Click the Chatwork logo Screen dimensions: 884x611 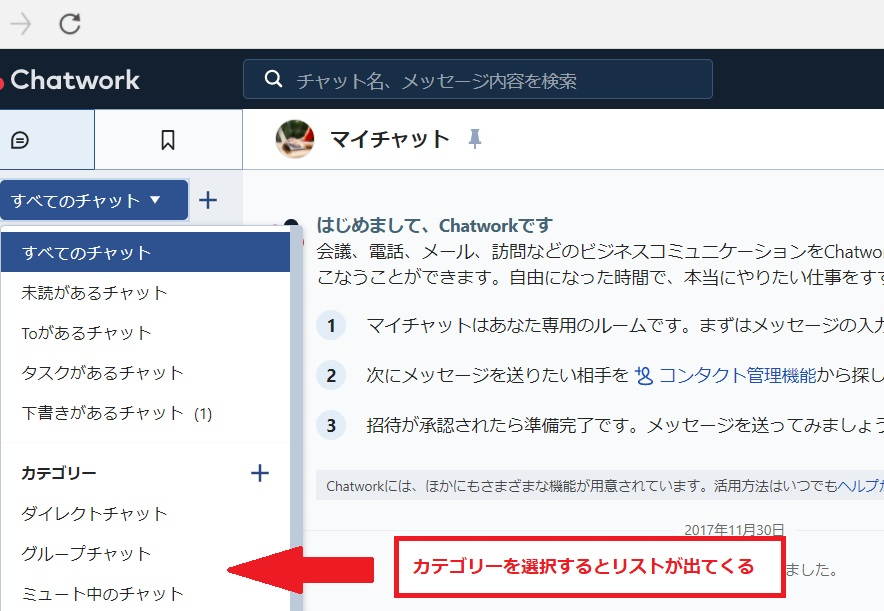coord(70,80)
